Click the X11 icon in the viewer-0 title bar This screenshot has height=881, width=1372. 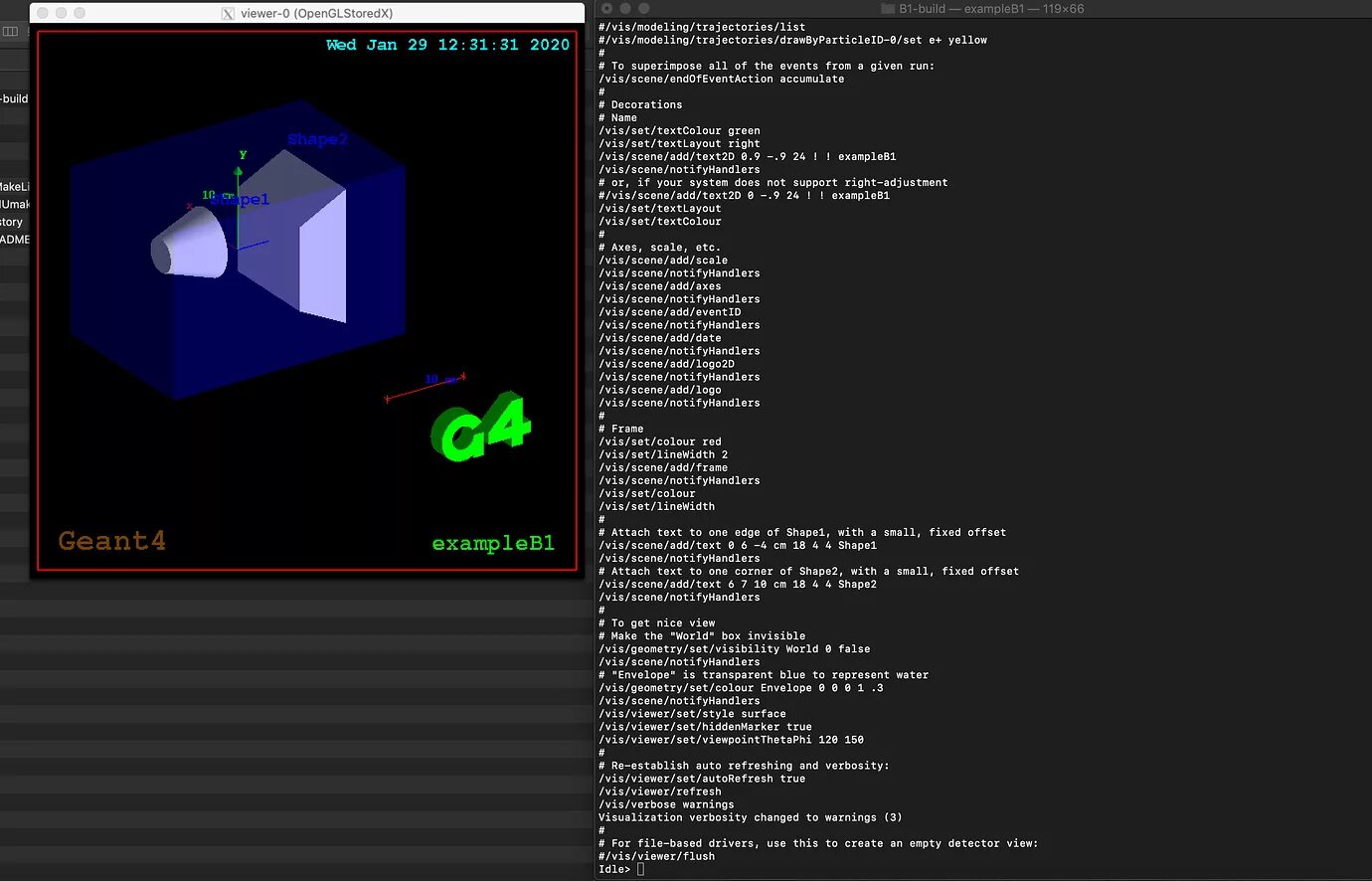pyautogui.click(x=228, y=13)
